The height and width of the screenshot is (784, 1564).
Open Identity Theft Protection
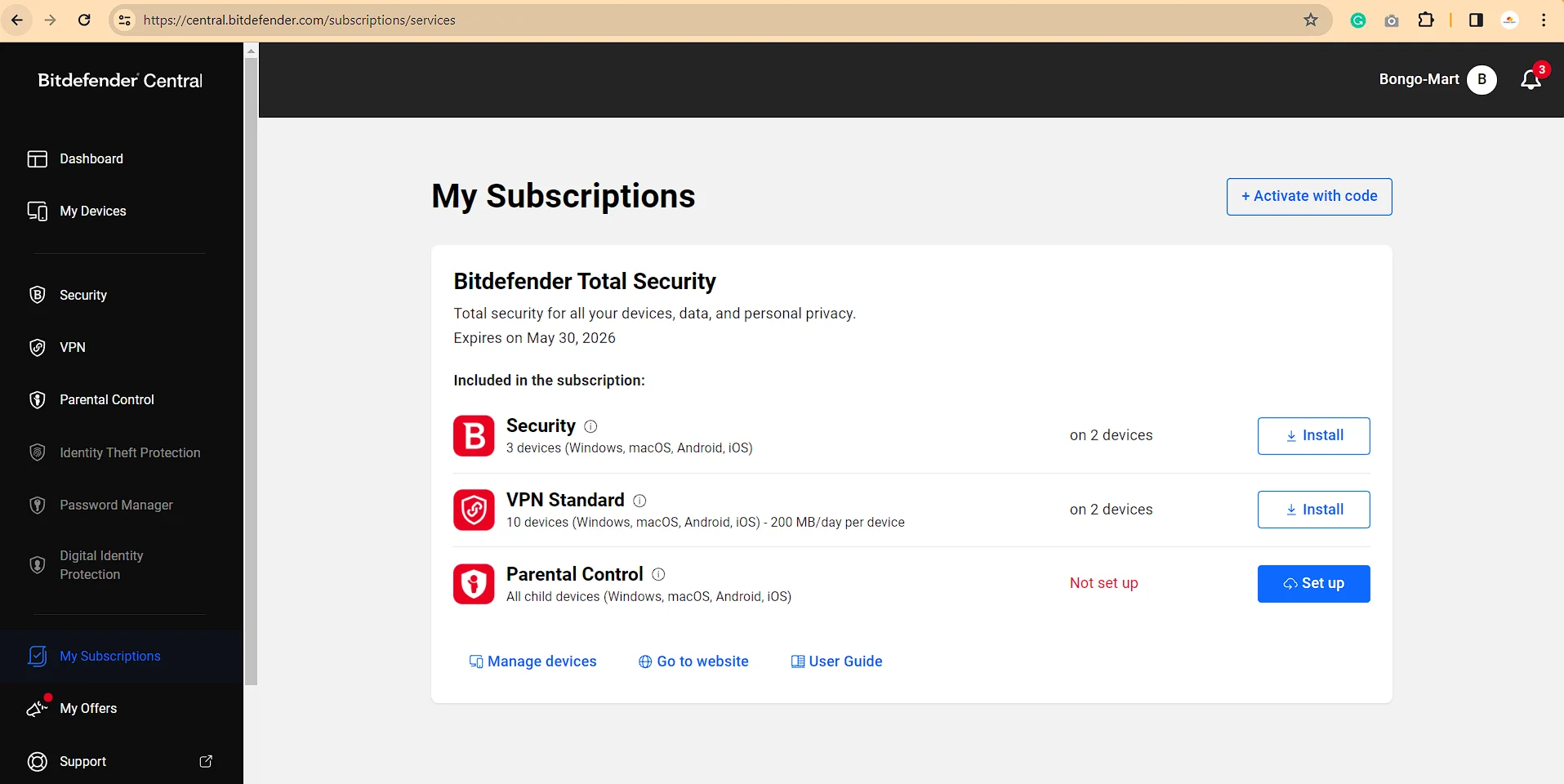pos(130,452)
